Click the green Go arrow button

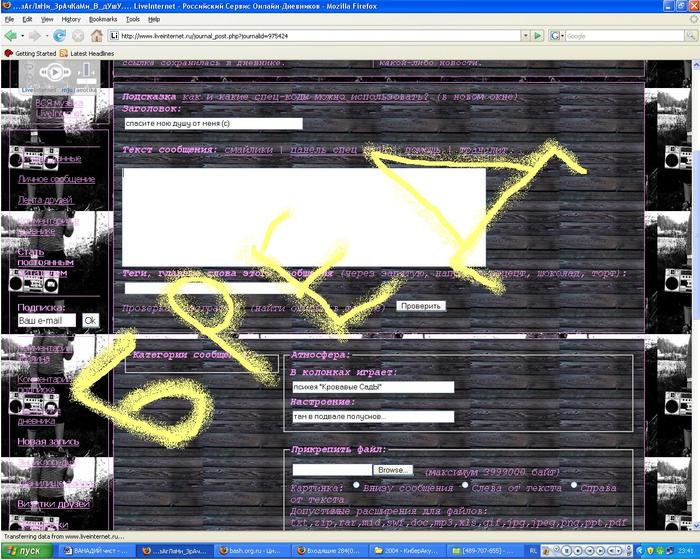pyautogui.click(x=538, y=36)
